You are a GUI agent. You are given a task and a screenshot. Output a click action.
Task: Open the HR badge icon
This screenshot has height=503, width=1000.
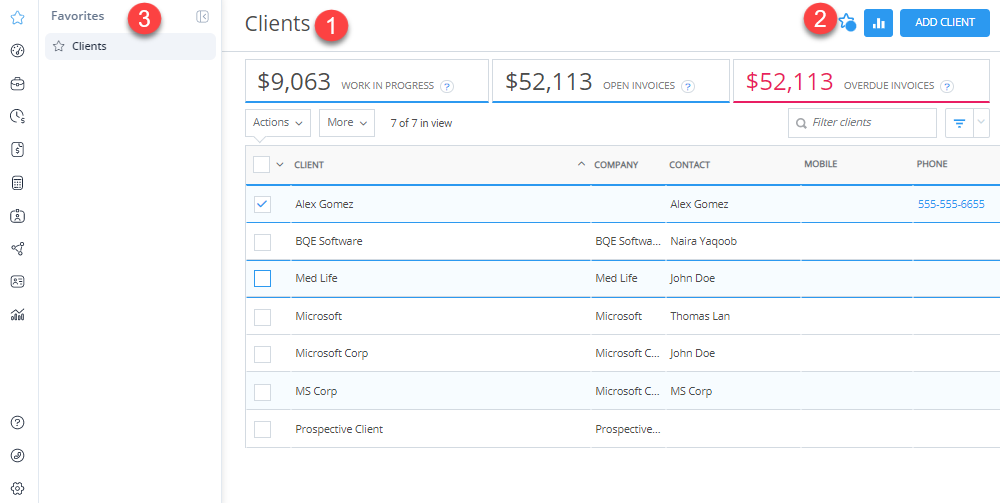coord(18,216)
